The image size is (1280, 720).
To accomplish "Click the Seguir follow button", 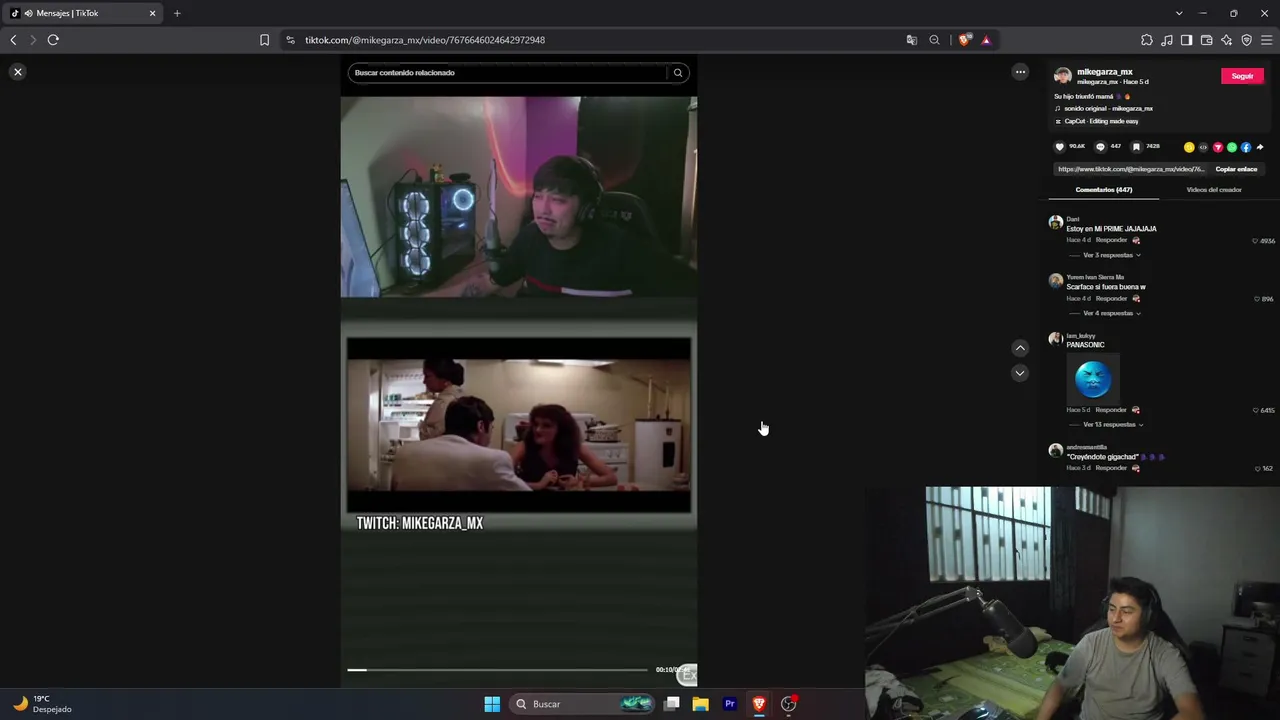I will (1242, 76).
